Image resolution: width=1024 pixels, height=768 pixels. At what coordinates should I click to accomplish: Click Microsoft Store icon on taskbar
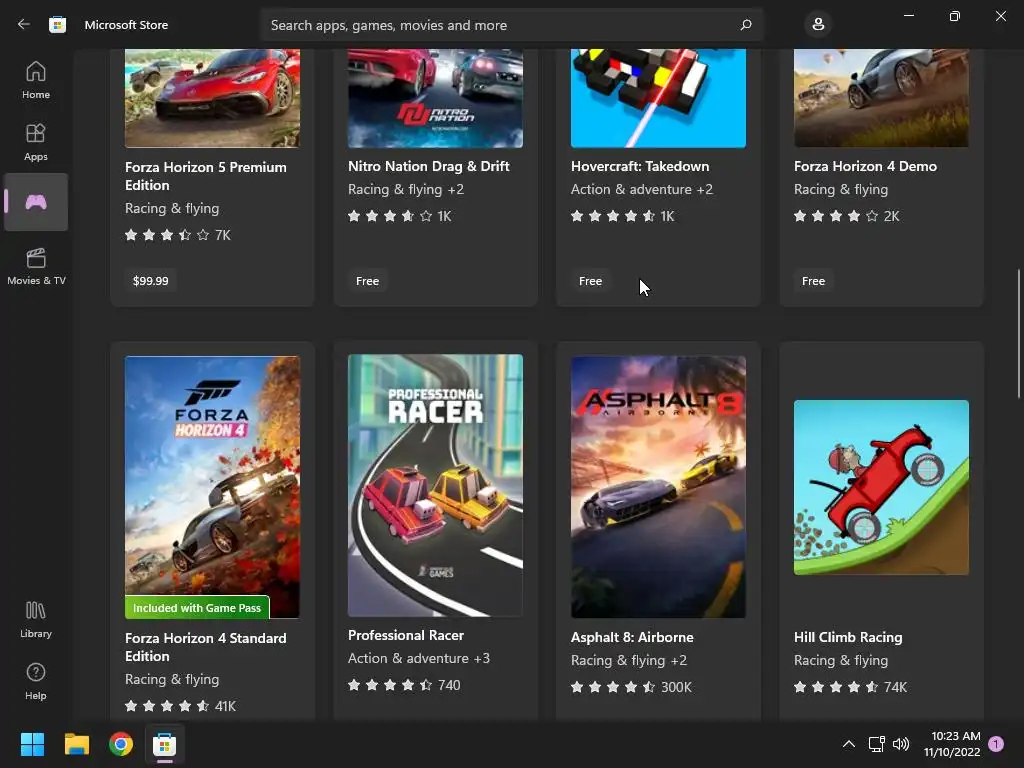[165, 744]
